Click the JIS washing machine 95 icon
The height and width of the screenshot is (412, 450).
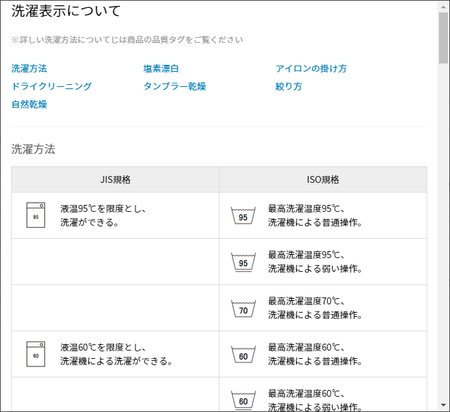pyautogui.click(x=36, y=215)
